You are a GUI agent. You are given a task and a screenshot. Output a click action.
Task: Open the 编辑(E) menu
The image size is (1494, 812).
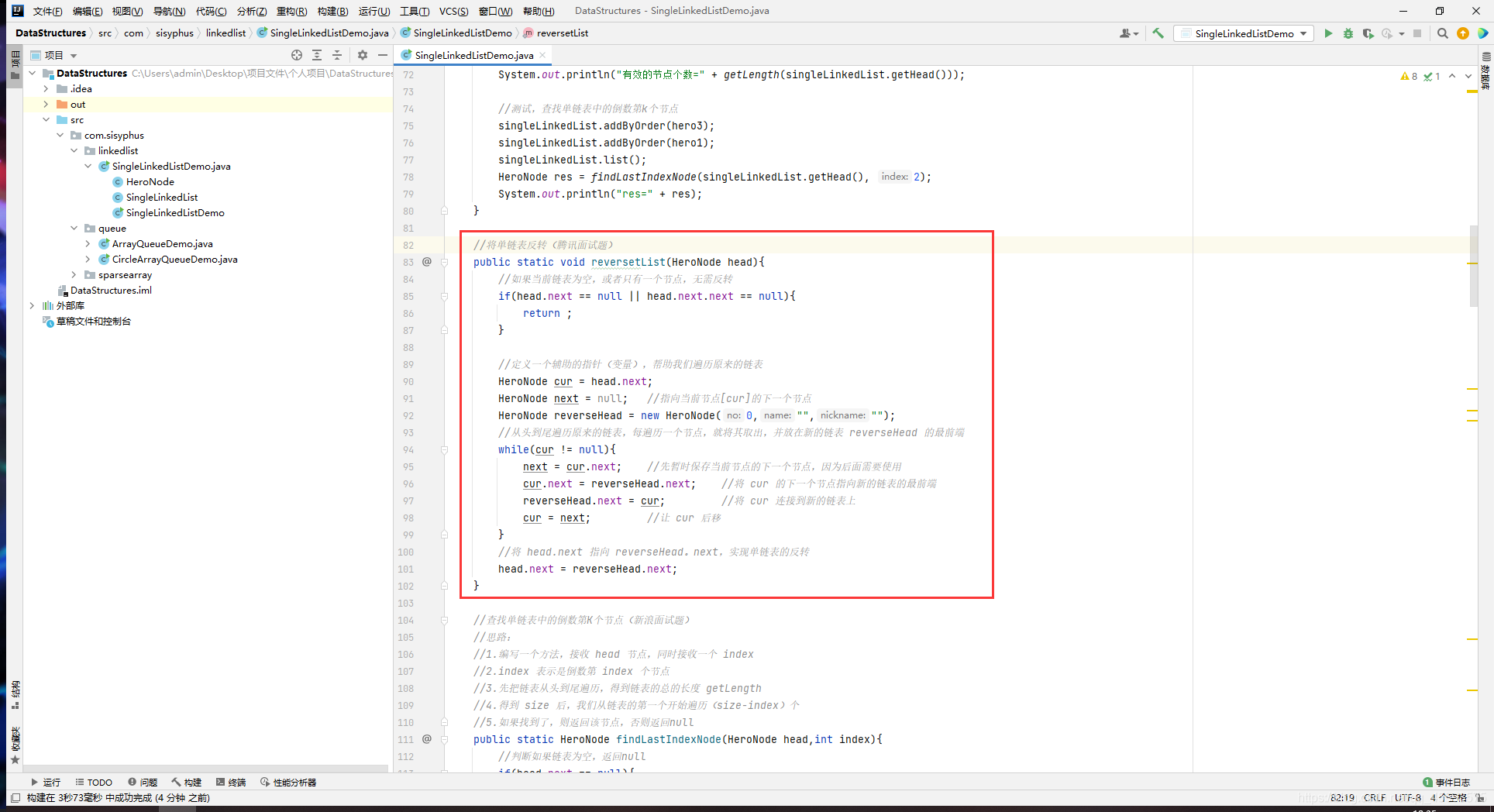tap(88, 11)
